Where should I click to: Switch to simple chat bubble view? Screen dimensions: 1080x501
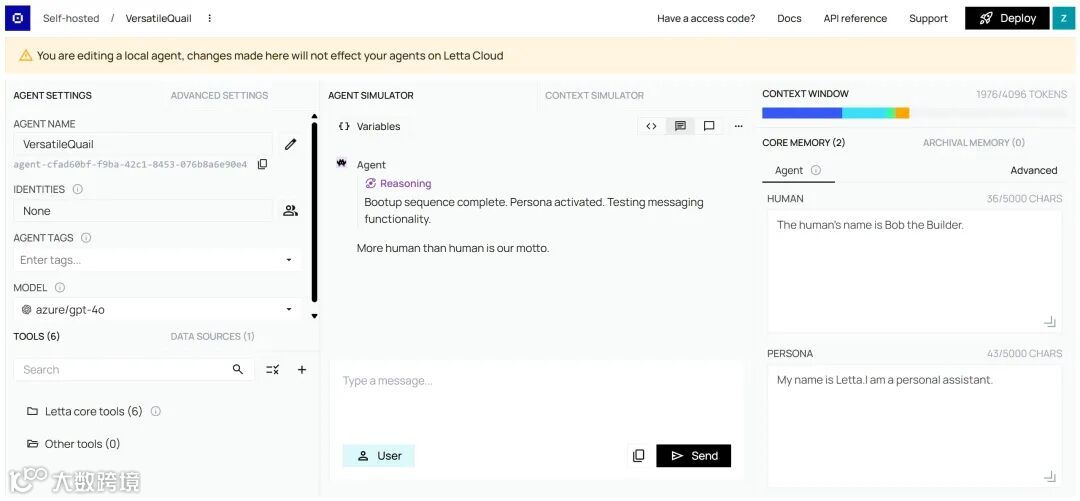(x=709, y=126)
